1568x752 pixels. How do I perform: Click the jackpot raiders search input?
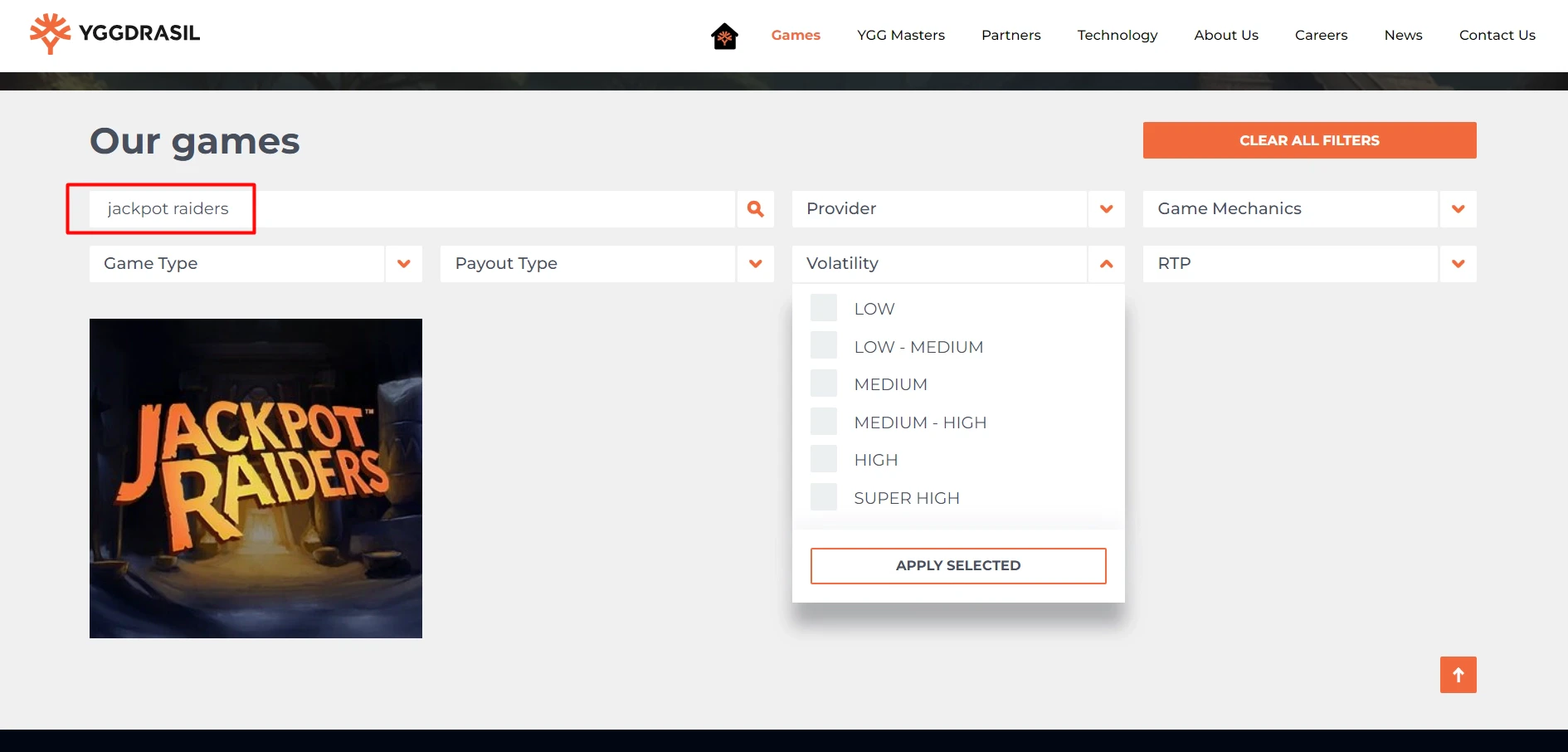coord(412,209)
